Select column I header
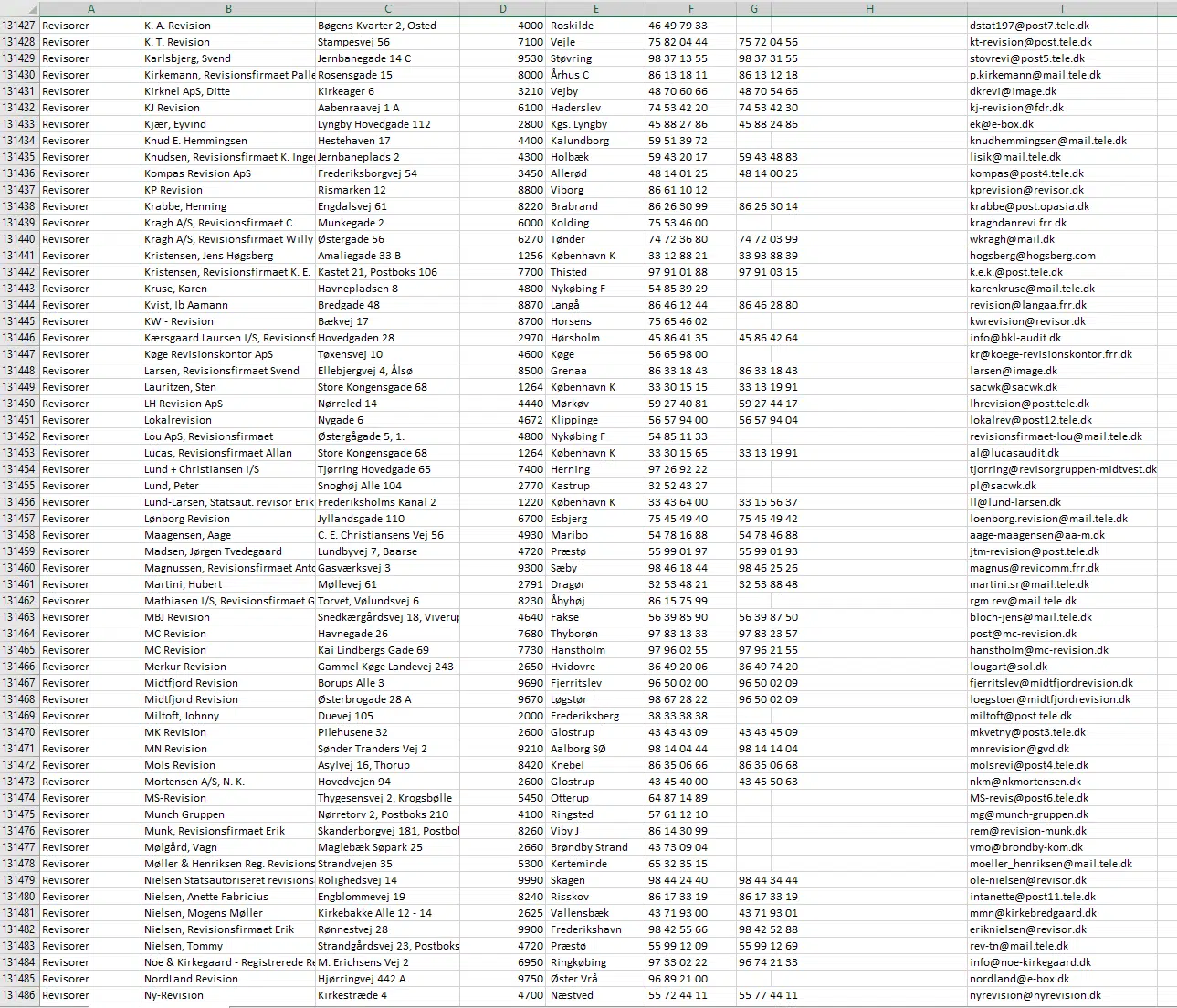1177x1008 pixels. 1062,9
